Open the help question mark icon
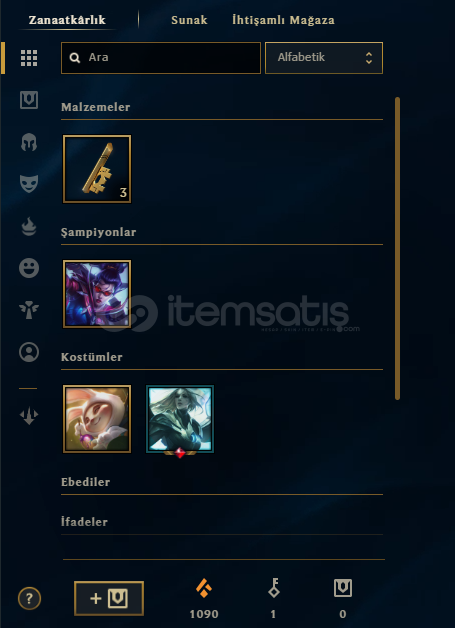The height and width of the screenshot is (628, 455). pos(29,598)
